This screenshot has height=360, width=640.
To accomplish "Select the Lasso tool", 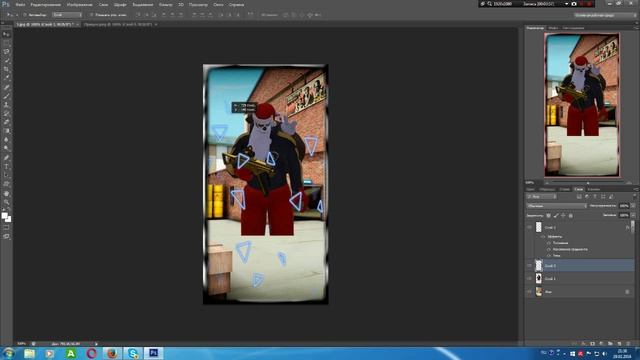I will tap(6, 52).
